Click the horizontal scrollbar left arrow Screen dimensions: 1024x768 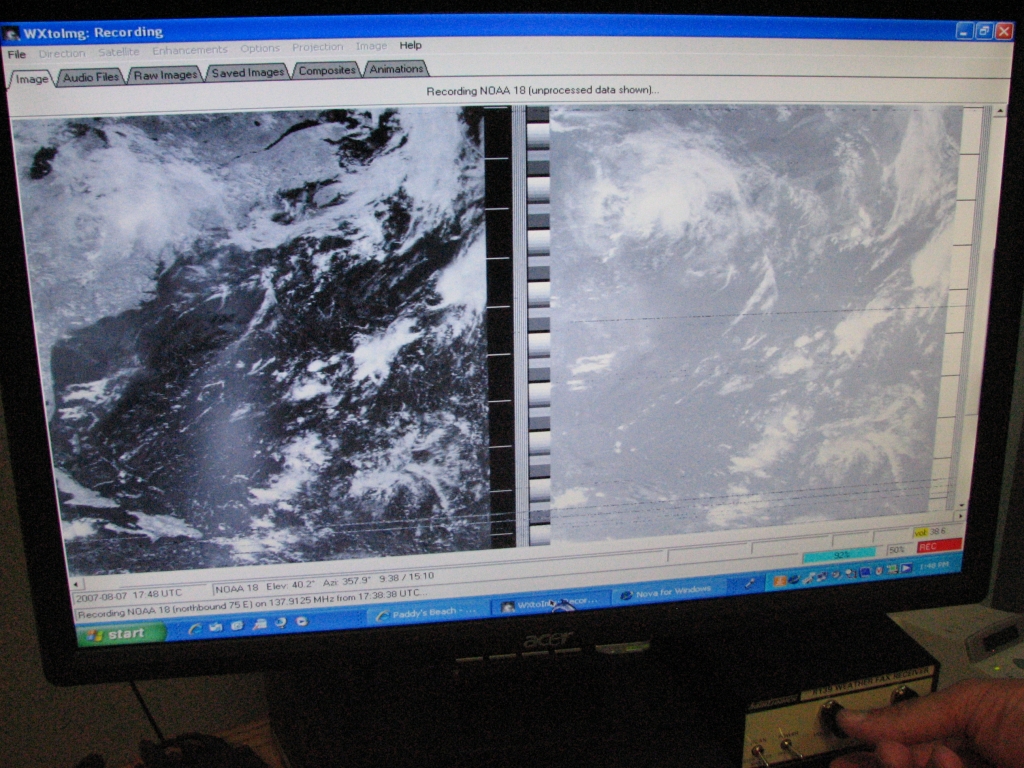[x=76, y=584]
